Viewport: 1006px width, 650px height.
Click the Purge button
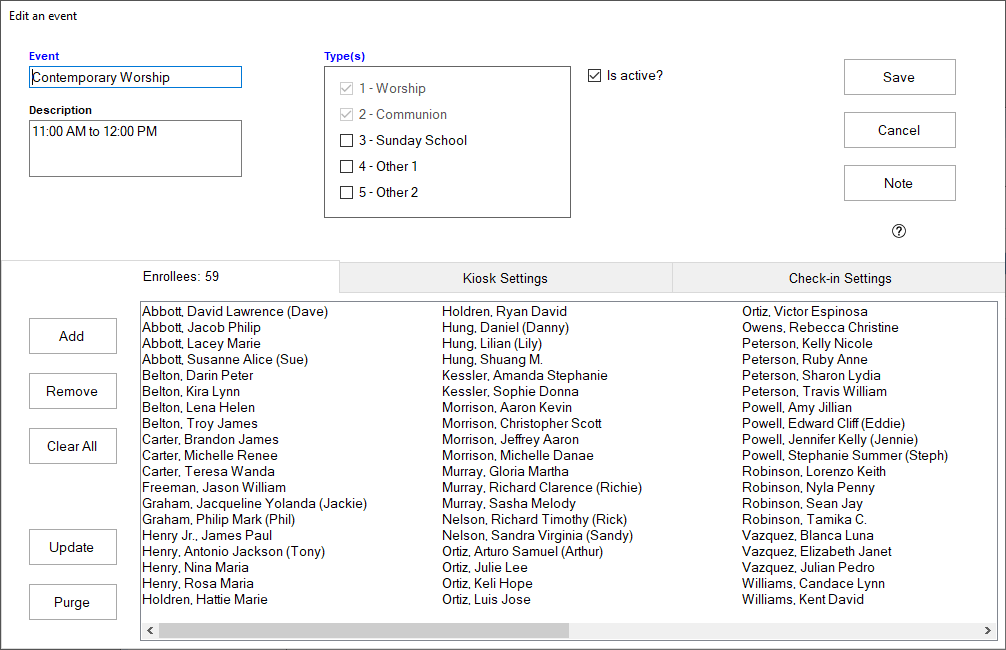coord(72,602)
